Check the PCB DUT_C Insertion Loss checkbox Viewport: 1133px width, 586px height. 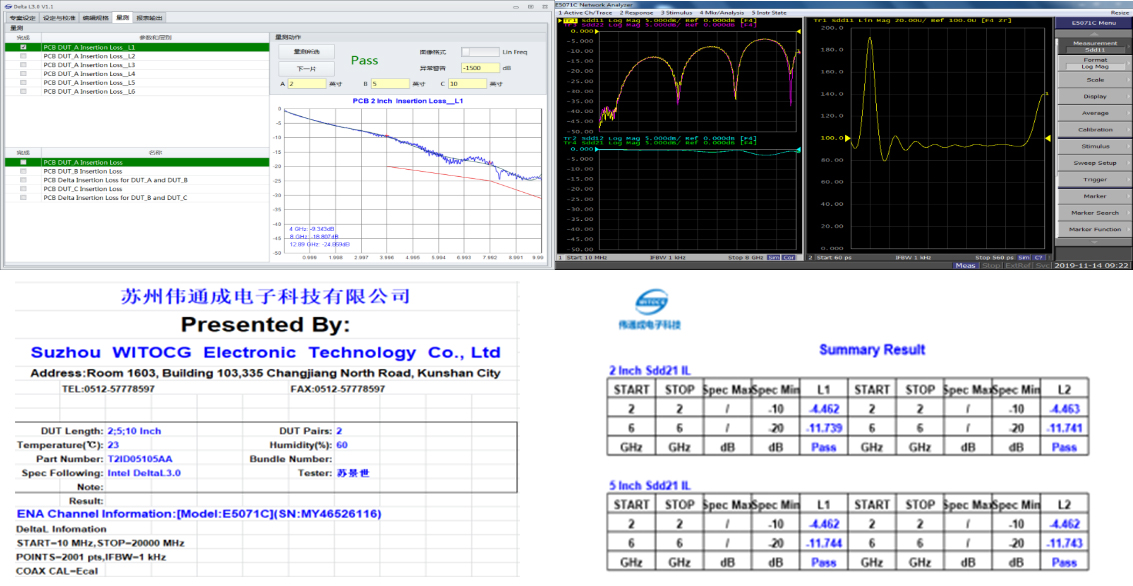point(23,189)
